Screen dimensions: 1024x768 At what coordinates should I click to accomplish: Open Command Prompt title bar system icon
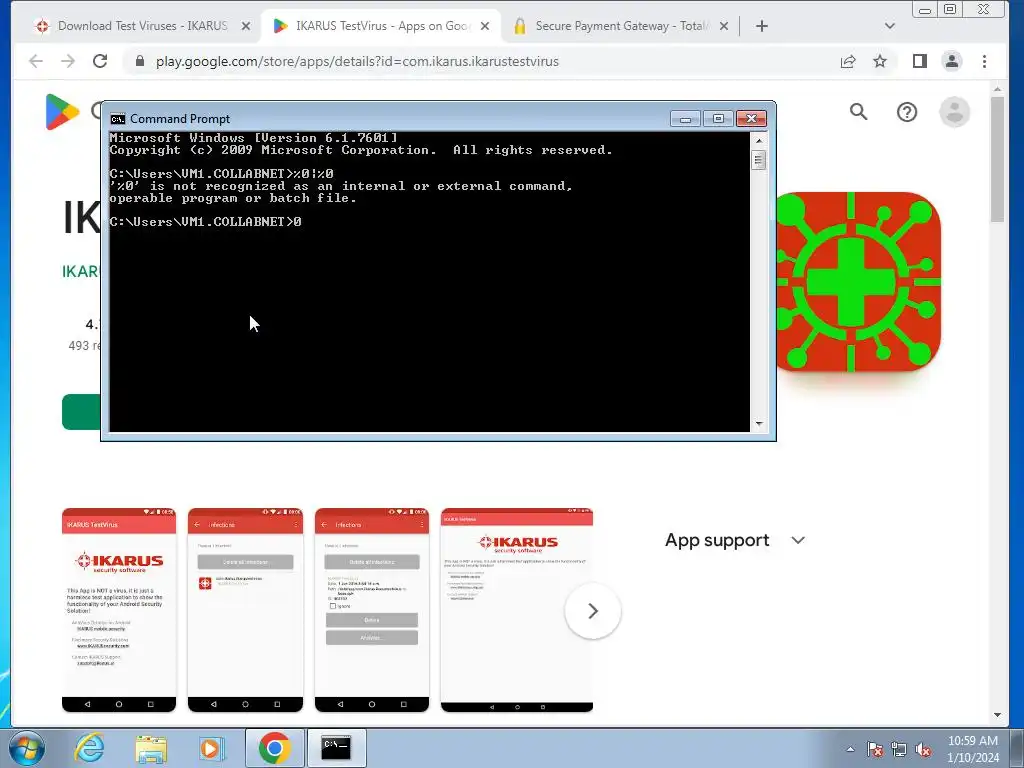[x=118, y=119]
